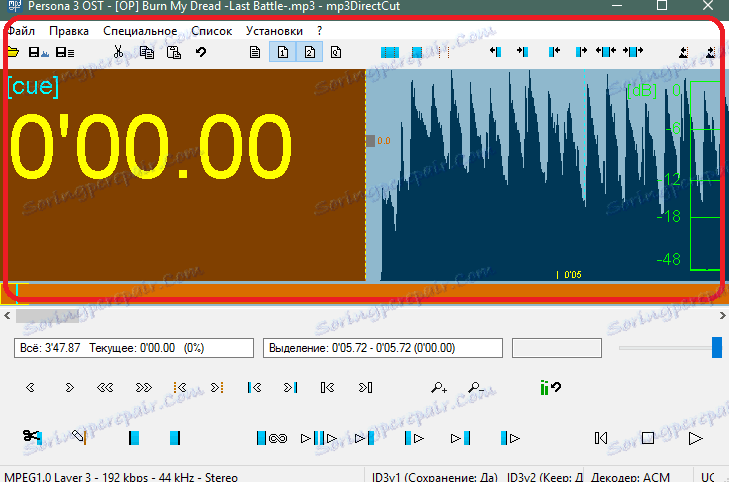Open the Правка menu
Image resolution: width=729 pixels, height=482 pixels.
click(69, 31)
